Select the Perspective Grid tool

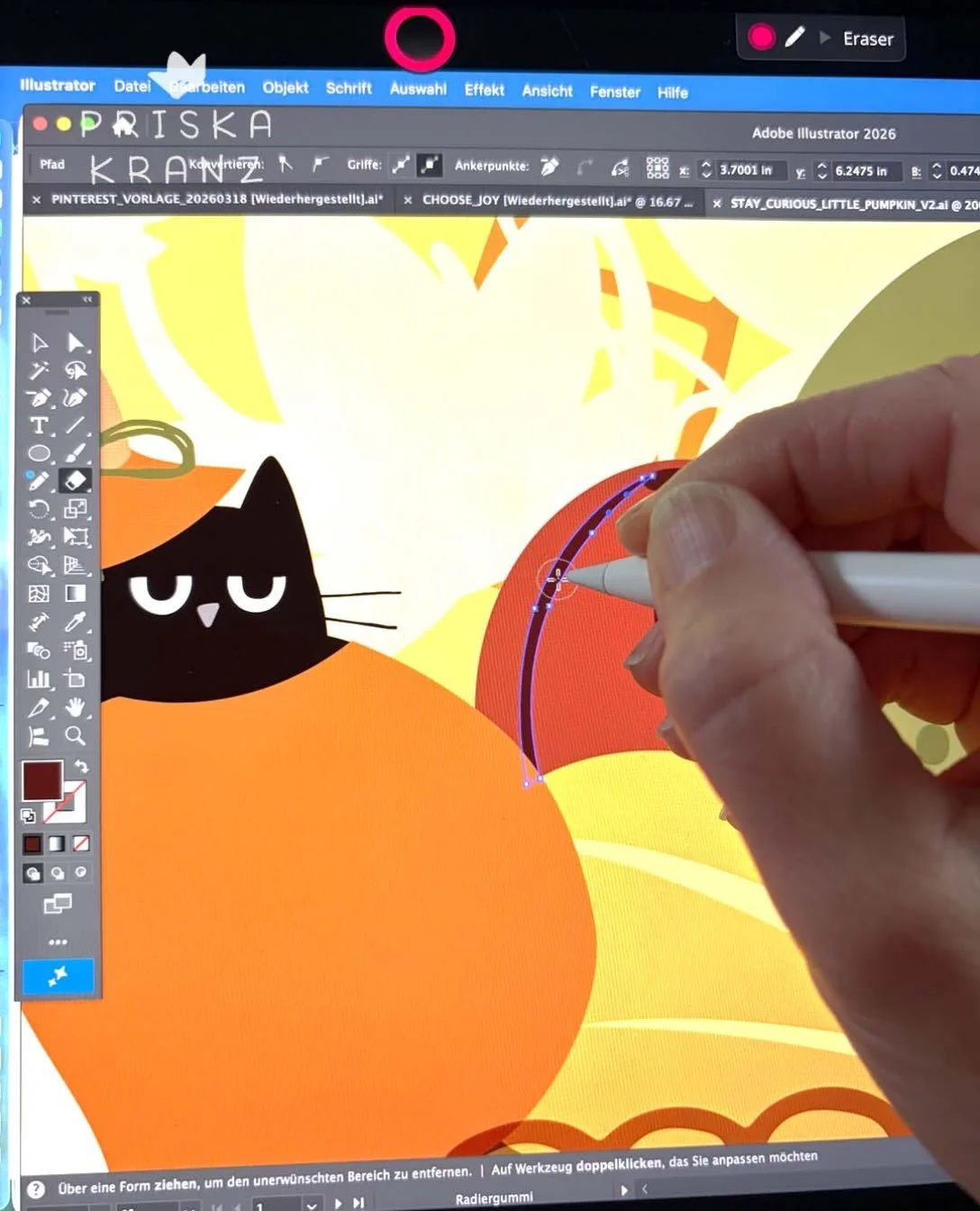(76, 565)
